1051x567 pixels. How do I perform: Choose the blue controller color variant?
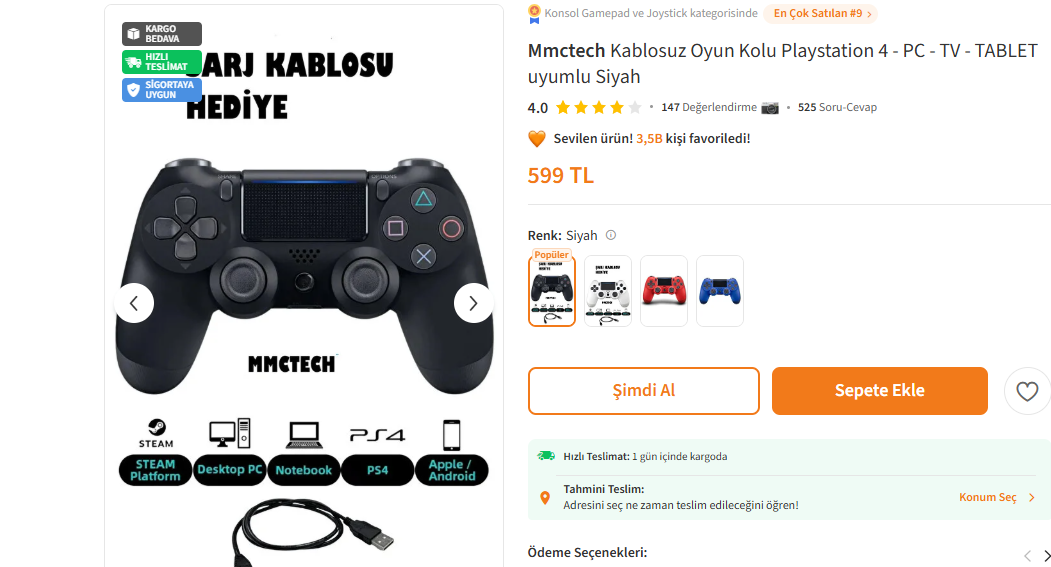(x=720, y=291)
